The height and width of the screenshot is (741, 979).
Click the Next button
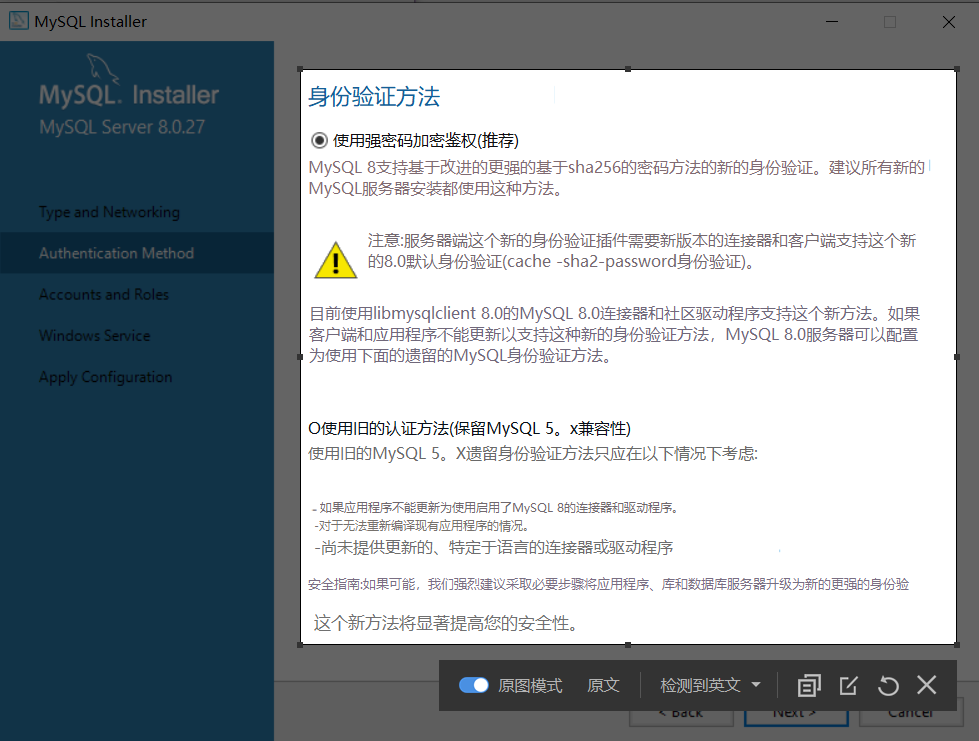[796, 712]
